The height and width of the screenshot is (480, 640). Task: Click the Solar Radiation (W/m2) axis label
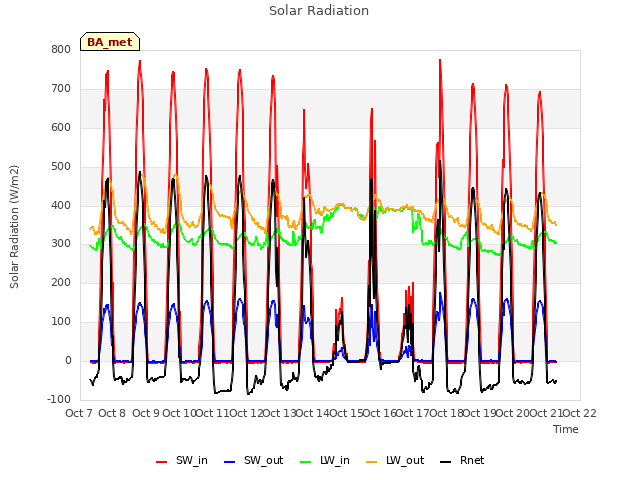14,227
